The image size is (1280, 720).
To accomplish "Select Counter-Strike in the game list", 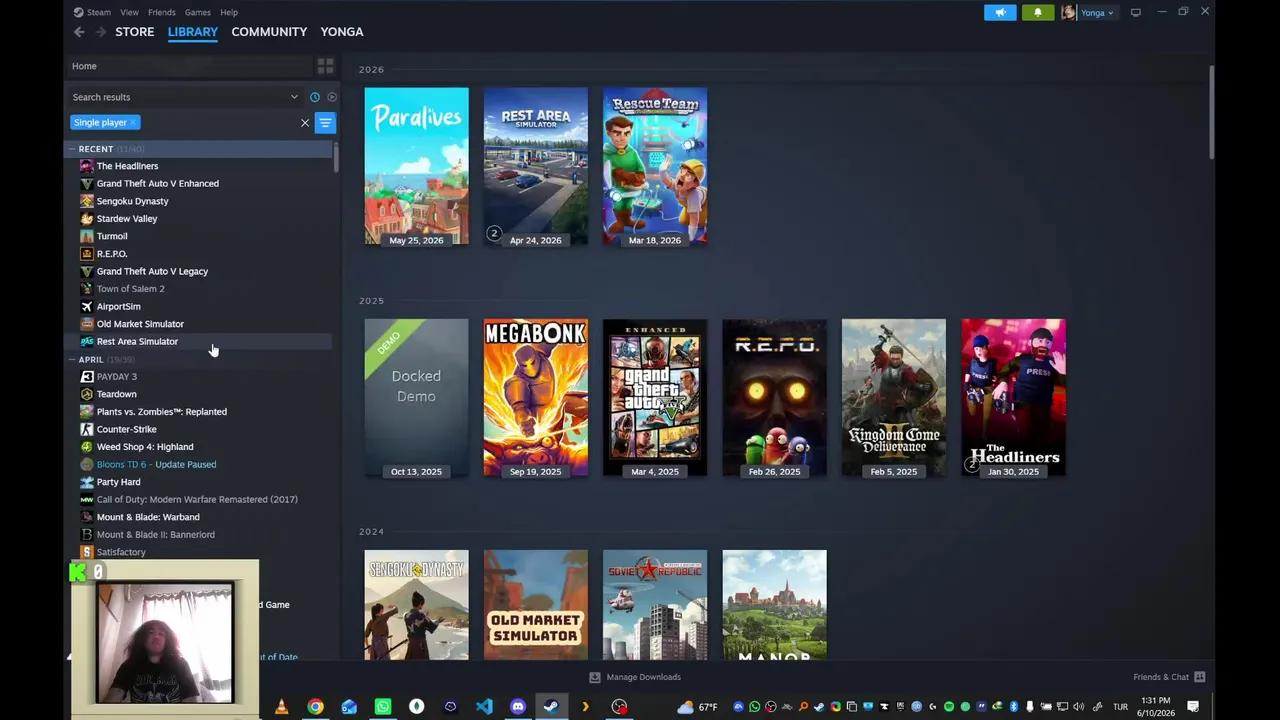I will click(127, 429).
